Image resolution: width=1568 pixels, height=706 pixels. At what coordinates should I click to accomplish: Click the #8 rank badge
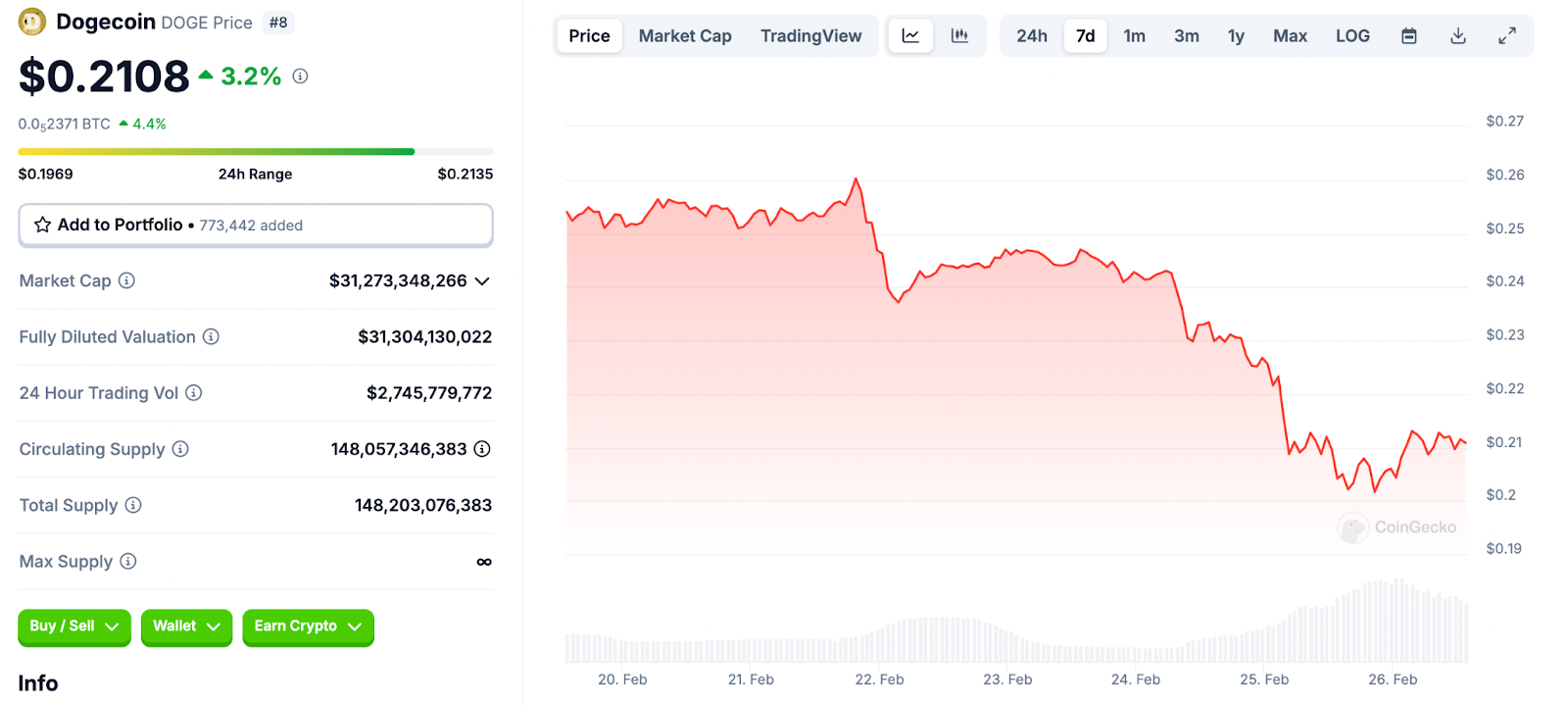coord(278,23)
